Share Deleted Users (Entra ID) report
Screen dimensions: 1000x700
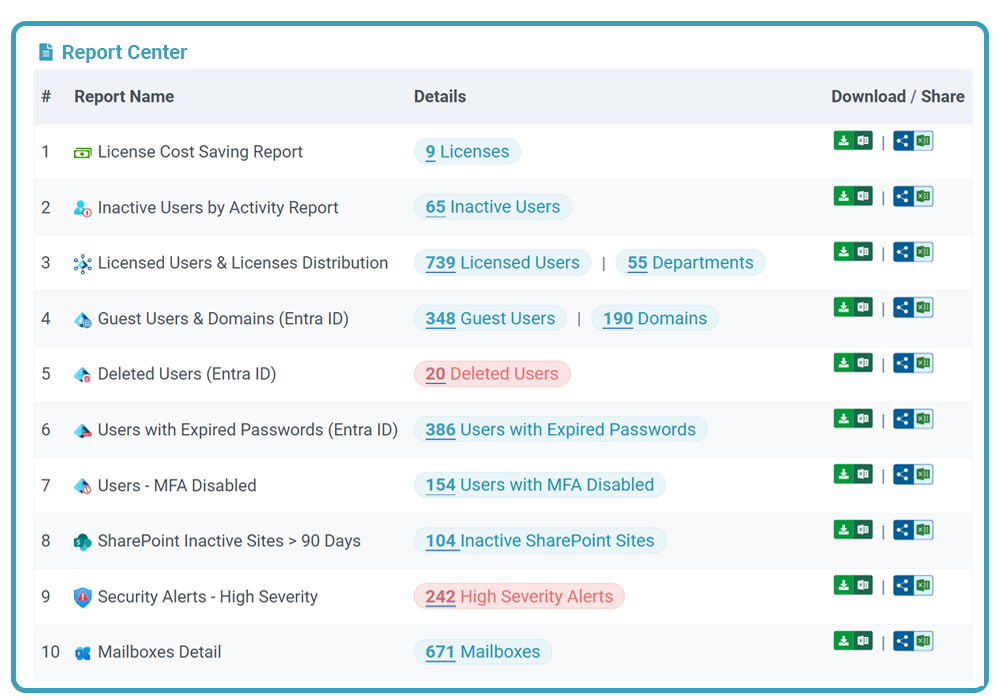pyautogui.click(x=913, y=363)
